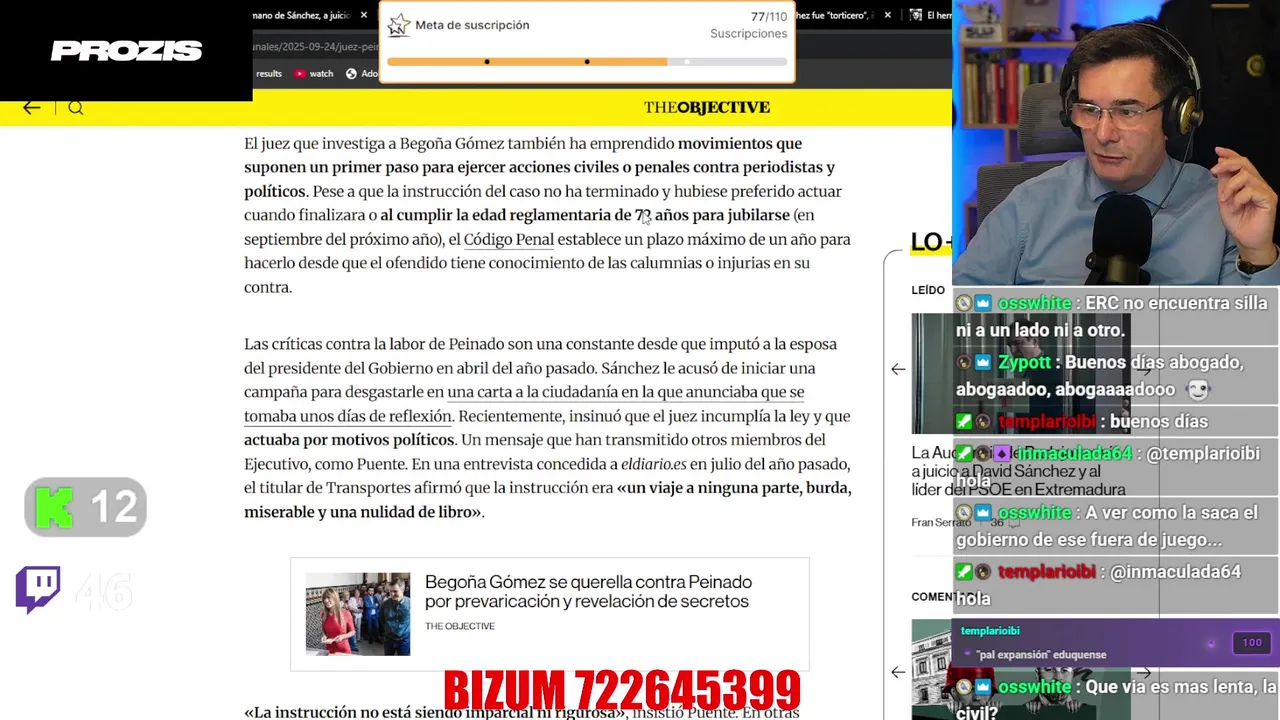Open sidebar article 'a juicio a David Sánchez'
The image size is (1280, 720).
[x=1018, y=471]
